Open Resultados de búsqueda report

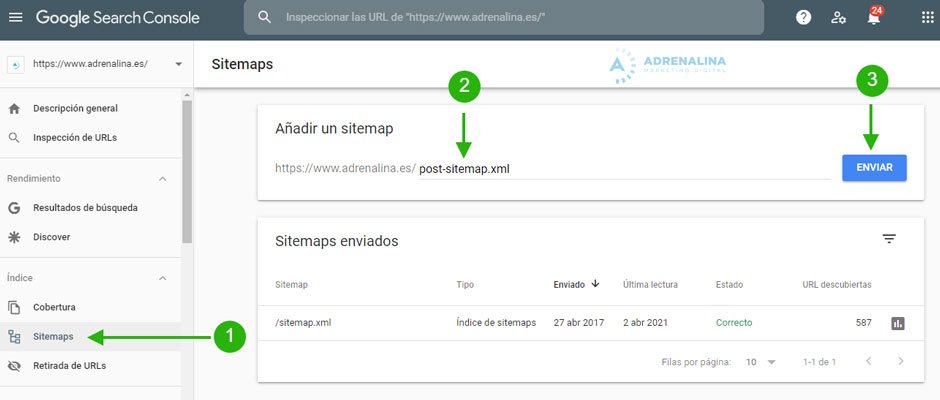[x=85, y=208]
